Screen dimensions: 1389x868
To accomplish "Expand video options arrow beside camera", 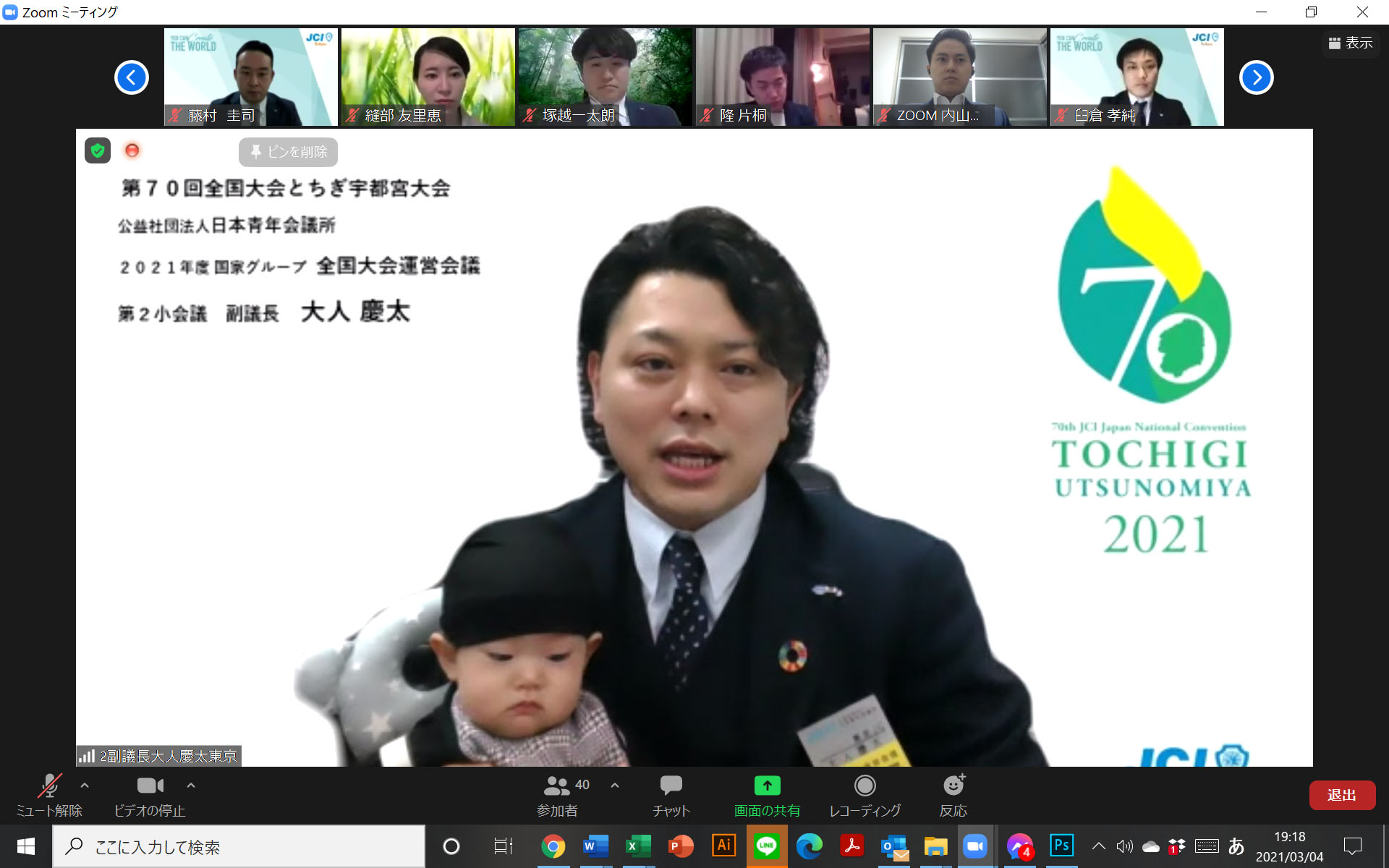I will pyautogui.click(x=191, y=786).
